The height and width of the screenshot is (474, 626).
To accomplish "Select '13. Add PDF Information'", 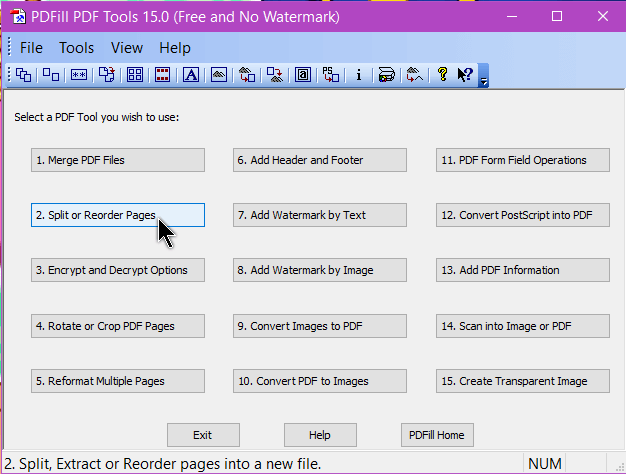I will pyautogui.click(x=523, y=270).
